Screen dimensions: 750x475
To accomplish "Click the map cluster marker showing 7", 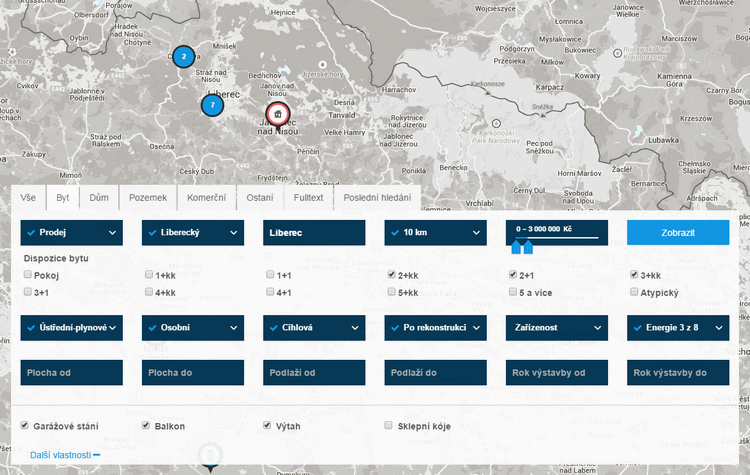I will coord(212,105).
